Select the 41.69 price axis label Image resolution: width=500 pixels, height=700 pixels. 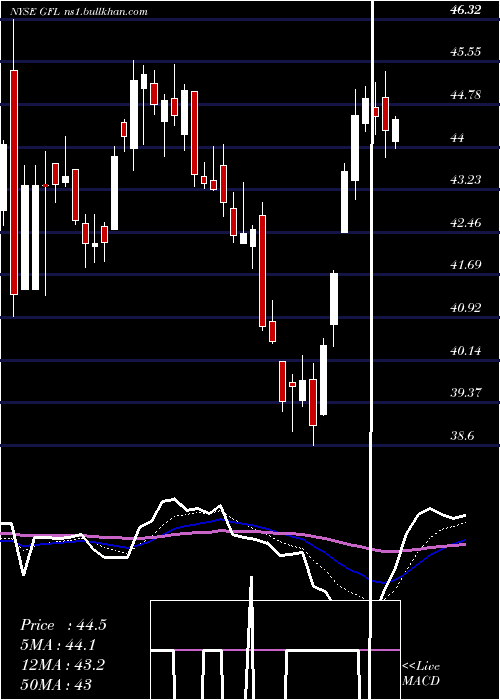(466, 265)
